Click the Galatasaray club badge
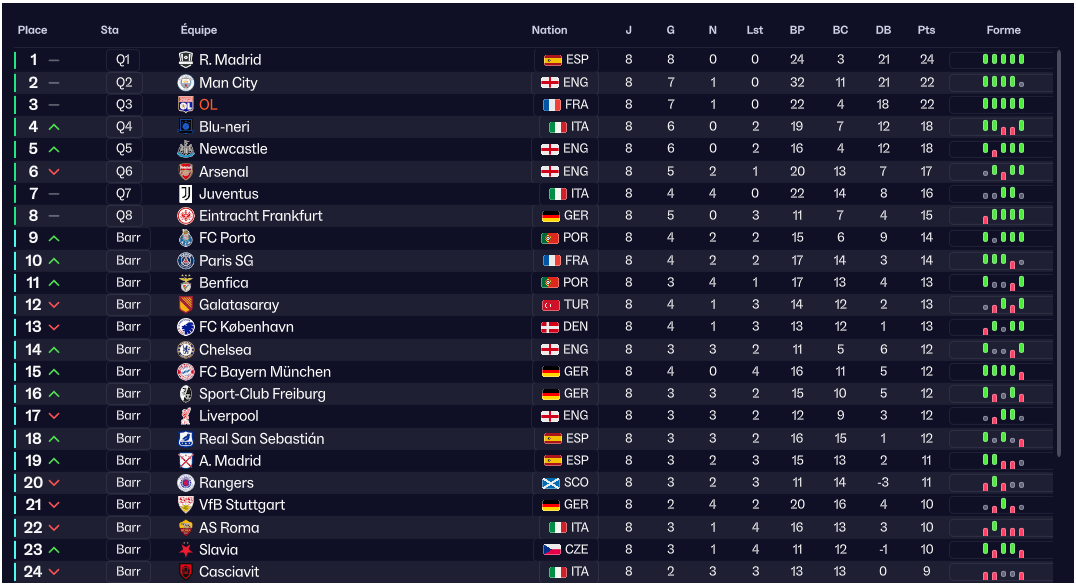The width and height of the screenshot is (1076, 585). click(185, 305)
